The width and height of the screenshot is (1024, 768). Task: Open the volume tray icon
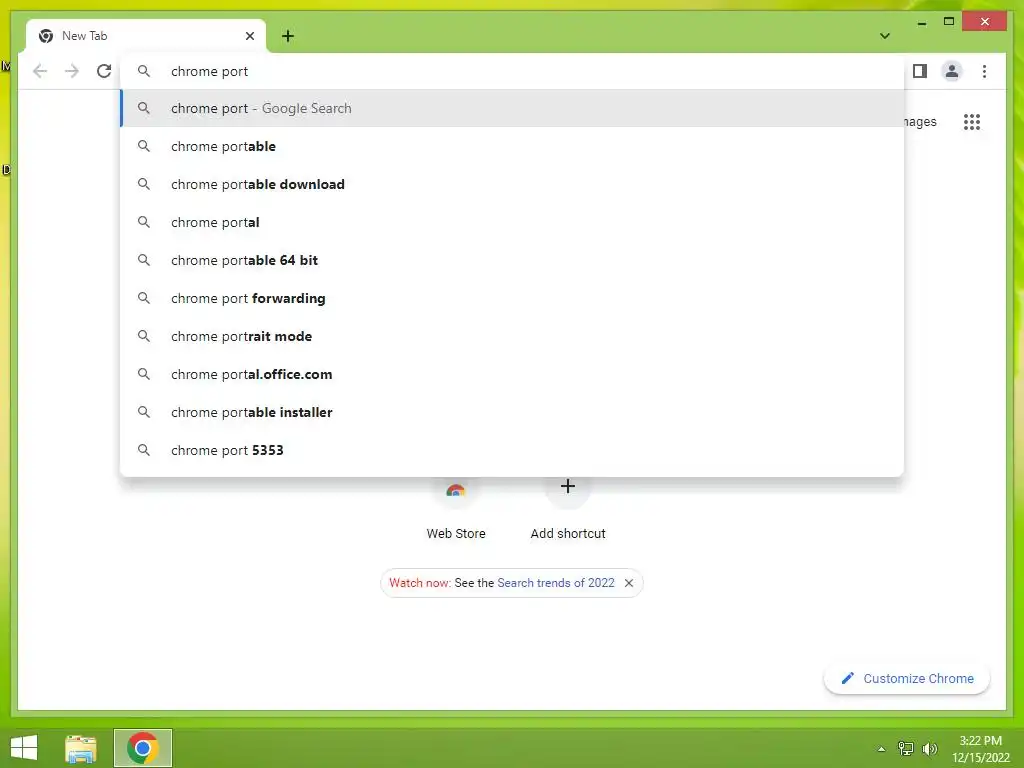click(930, 748)
